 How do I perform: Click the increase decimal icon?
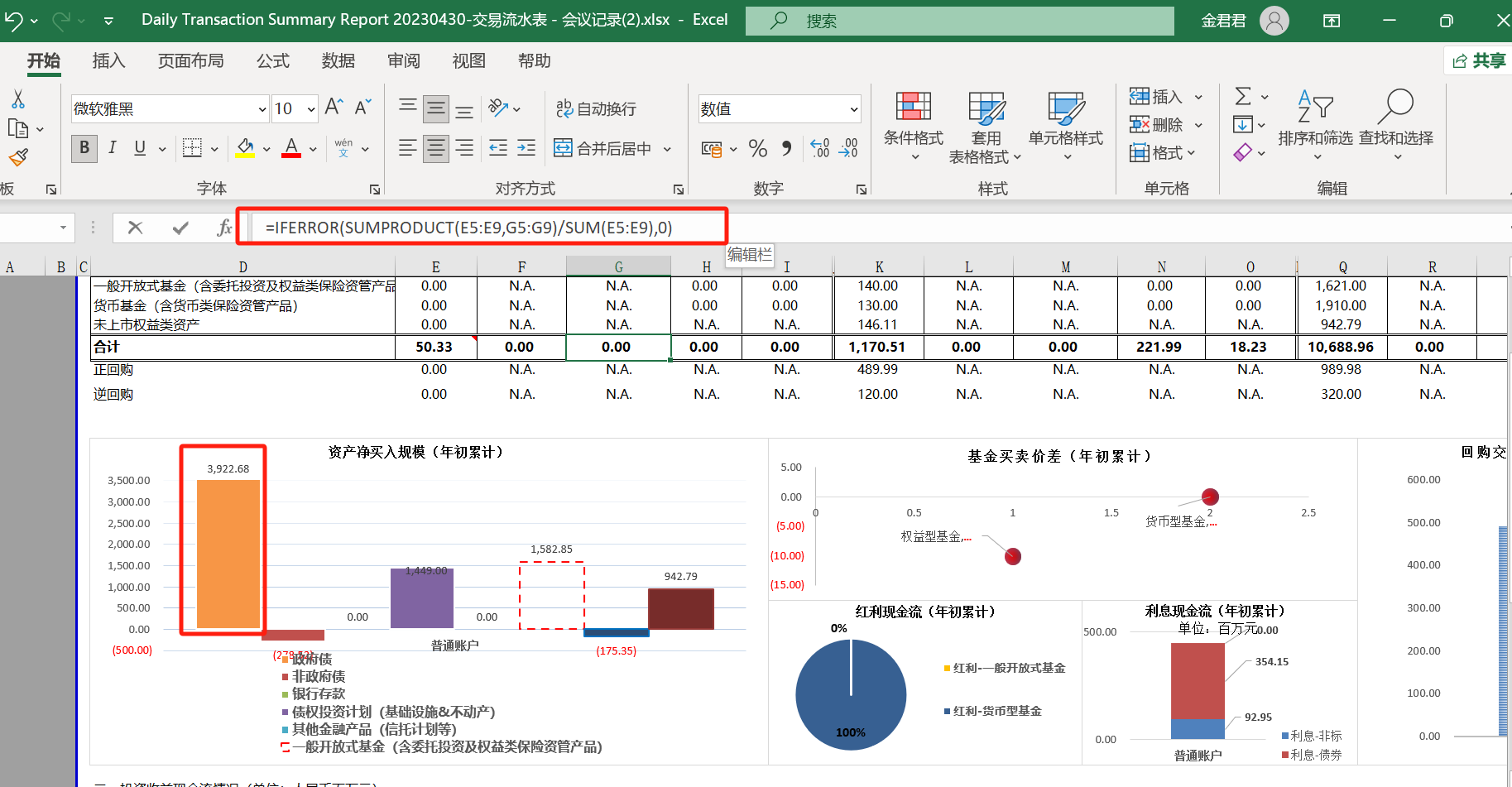coord(820,149)
